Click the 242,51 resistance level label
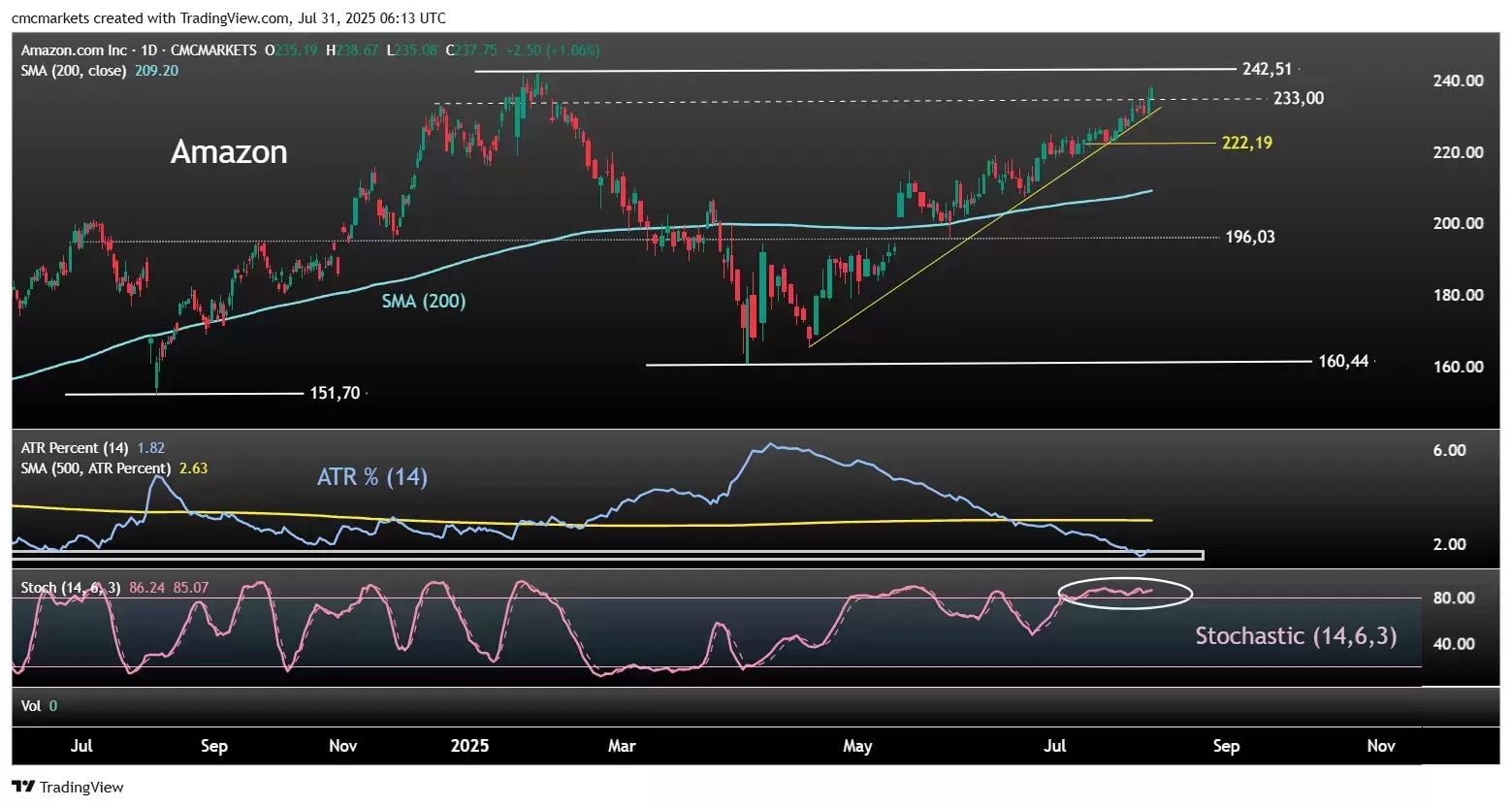The image size is (1512, 807). point(1269,69)
